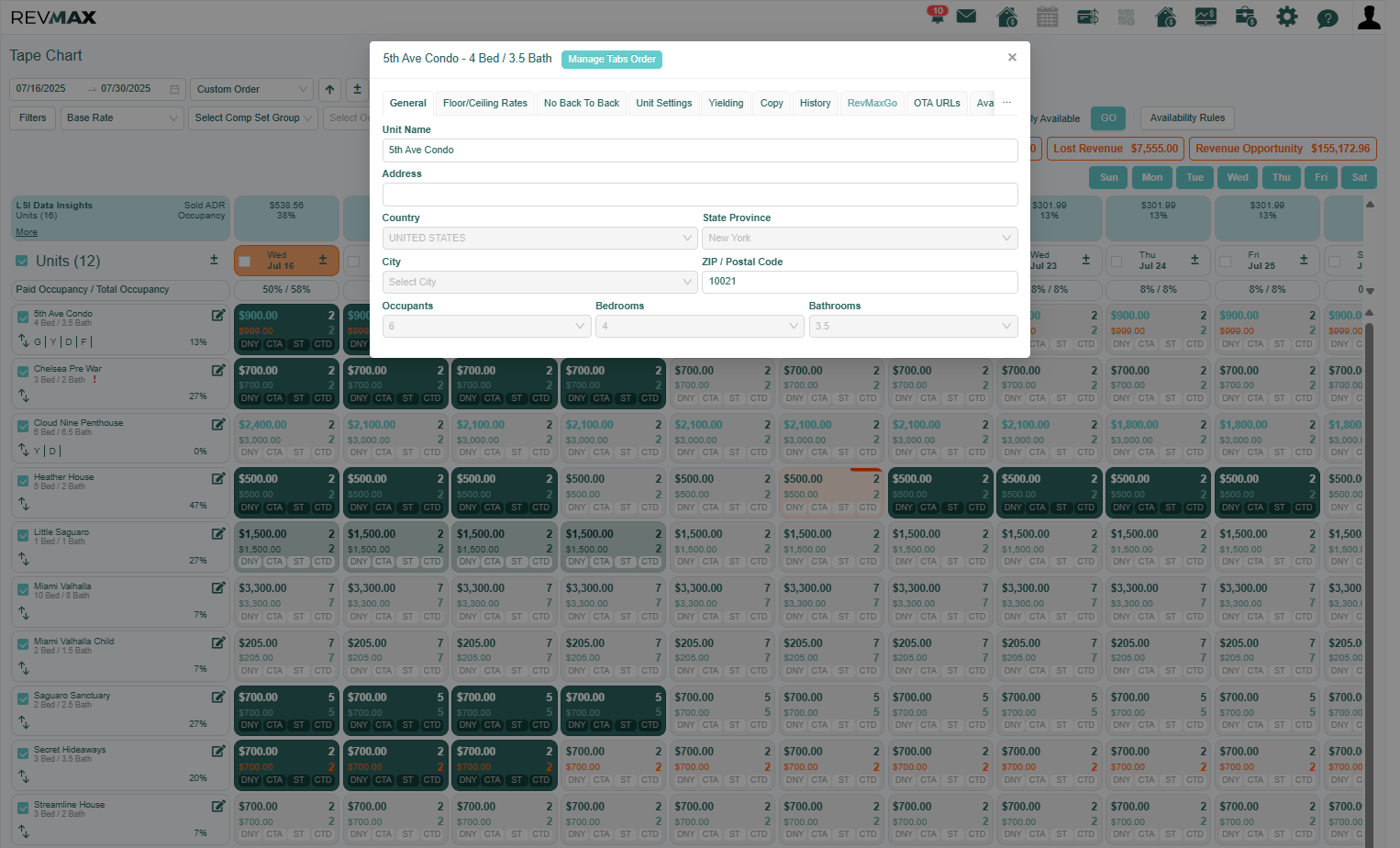Uncheck the Secret Hideaways unit checkbox
Viewport: 1400px width, 848px height.
23,753
